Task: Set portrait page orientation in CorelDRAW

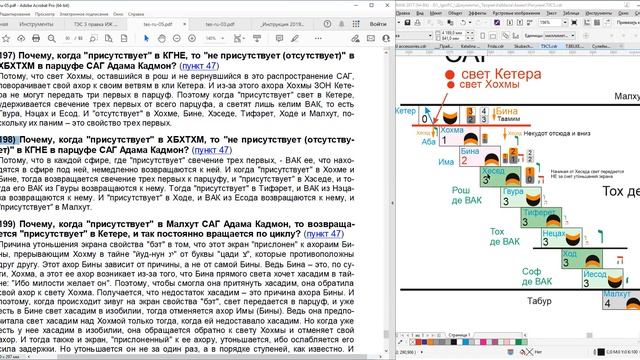Action: [x=483, y=36]
